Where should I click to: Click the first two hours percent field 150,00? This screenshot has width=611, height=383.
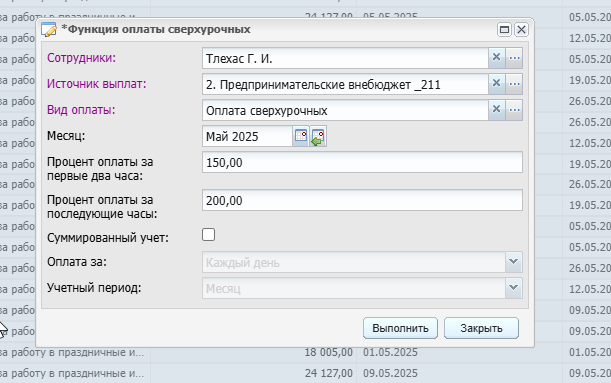362,162
